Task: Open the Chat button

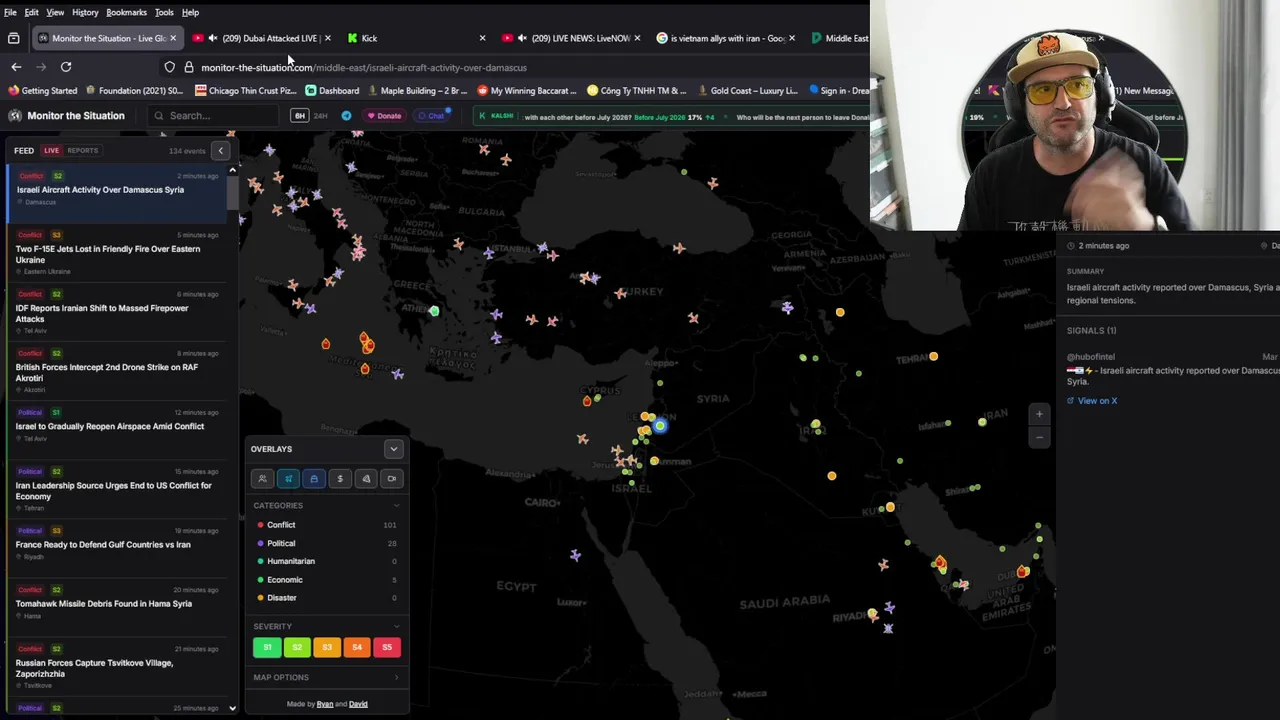Action: click(431, 116)
